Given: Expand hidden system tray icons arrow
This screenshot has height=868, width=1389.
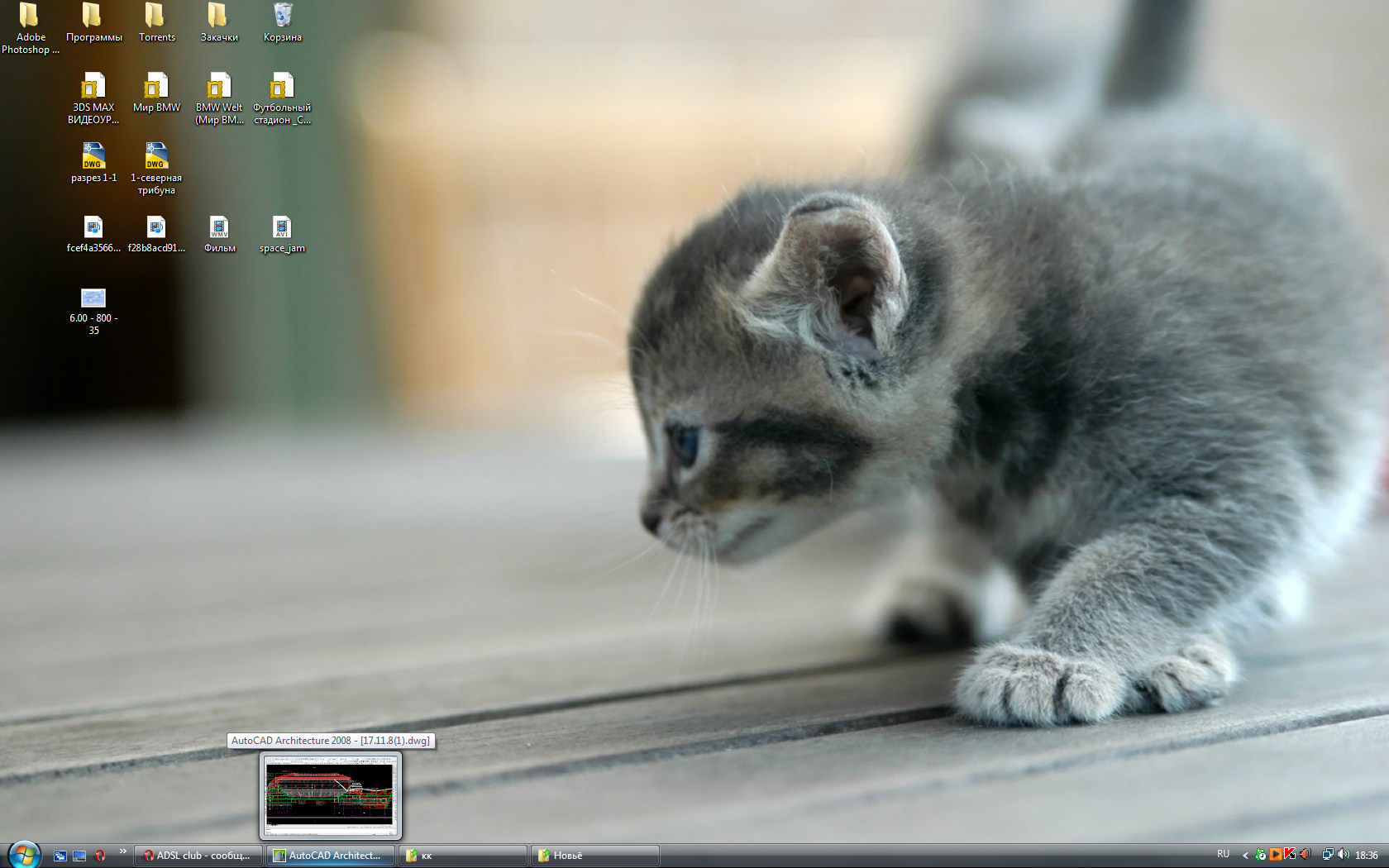Looking at the screenshot, I should pos(1245,856).
